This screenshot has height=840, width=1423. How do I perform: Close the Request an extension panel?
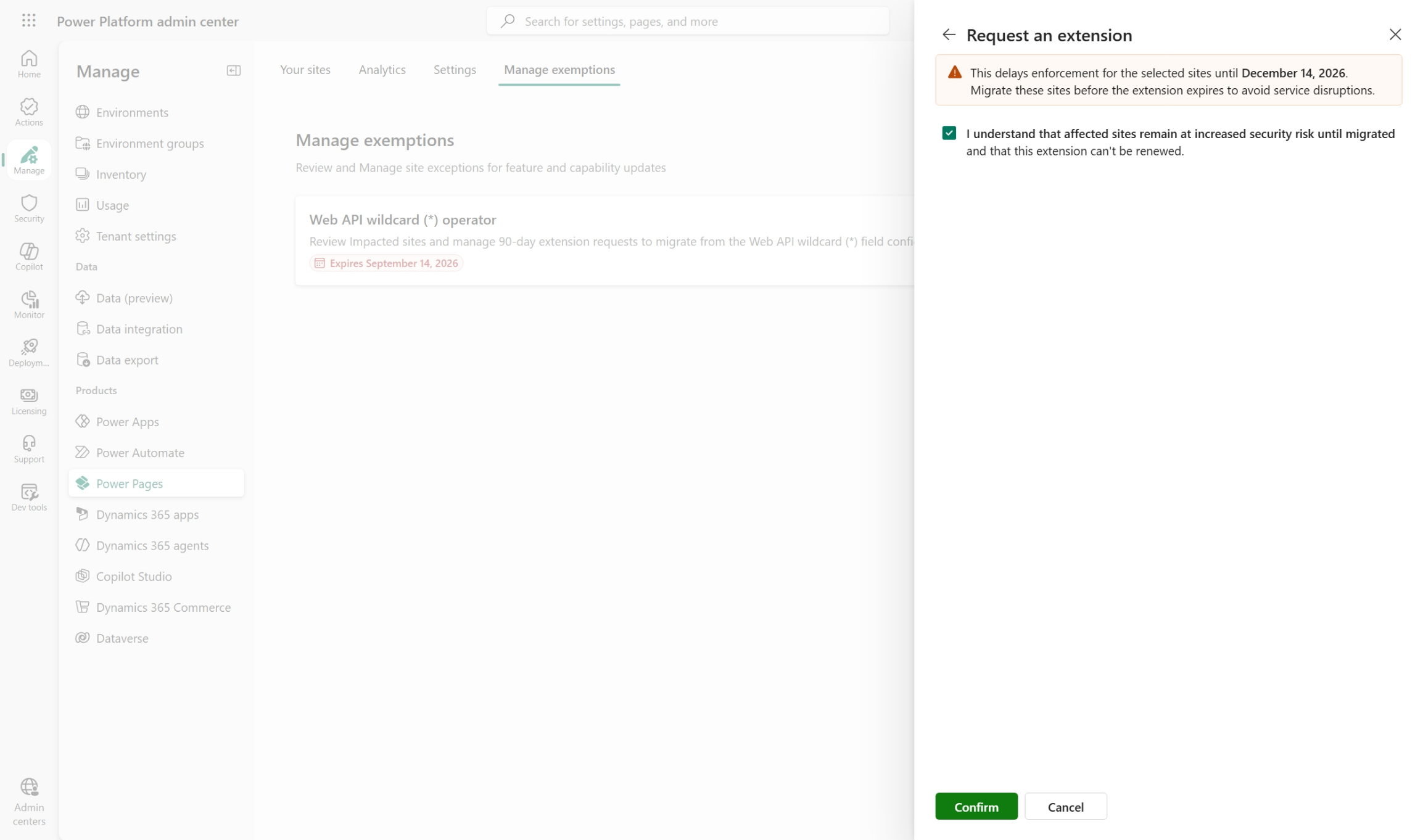(1395, 35)
